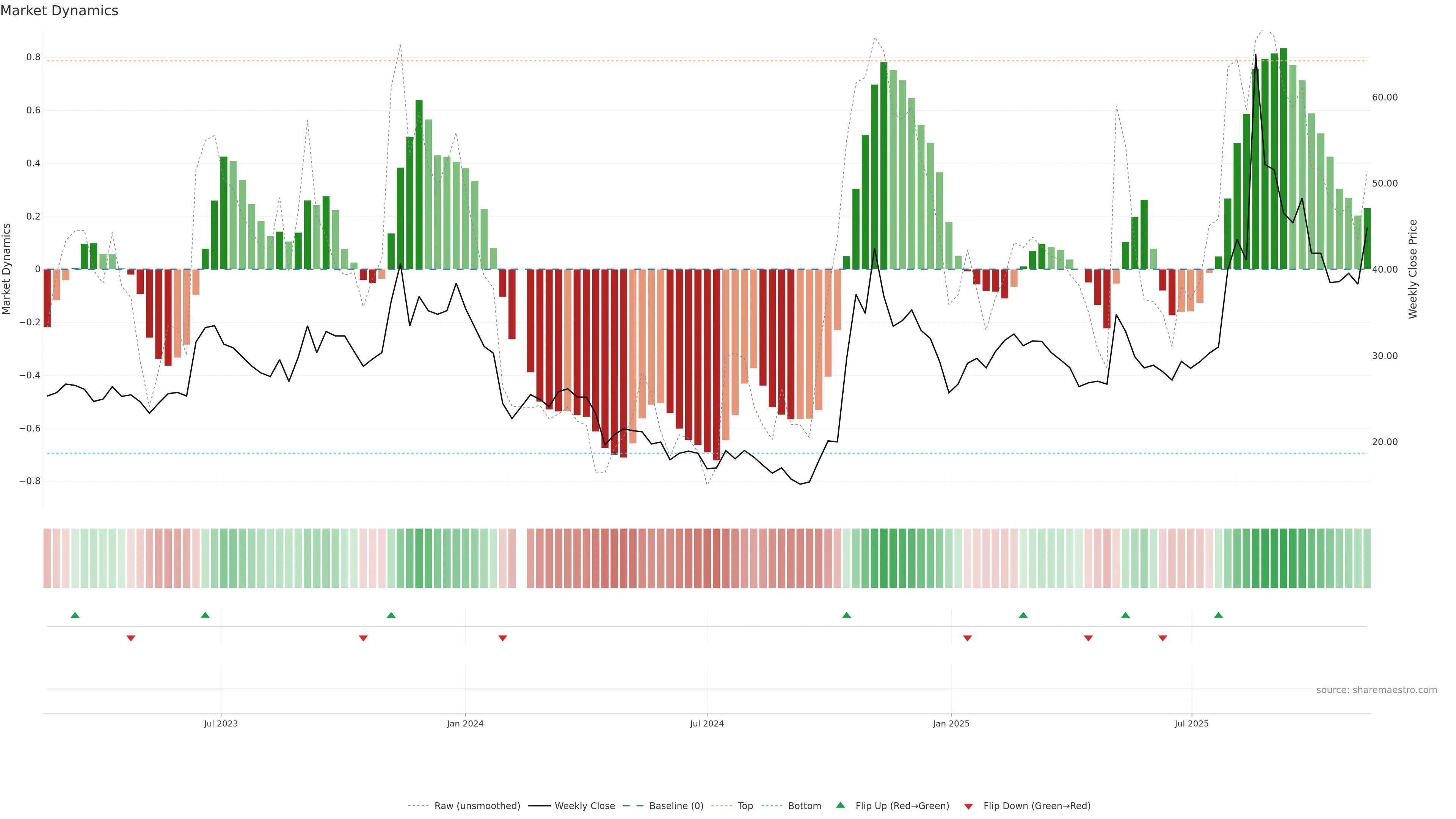Click the last red flip-down triangle before Jul 2025

1163,638
